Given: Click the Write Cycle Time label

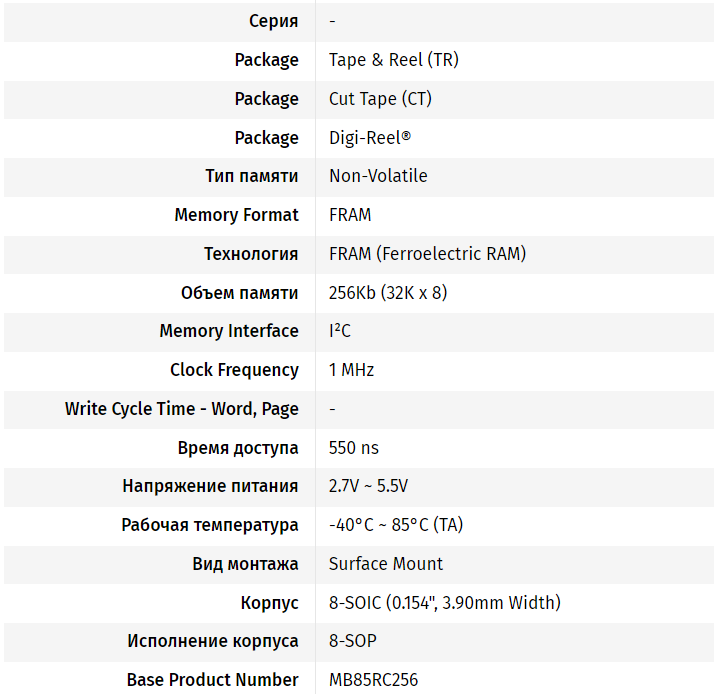Looking at the screenshot, I should [181, 409].
